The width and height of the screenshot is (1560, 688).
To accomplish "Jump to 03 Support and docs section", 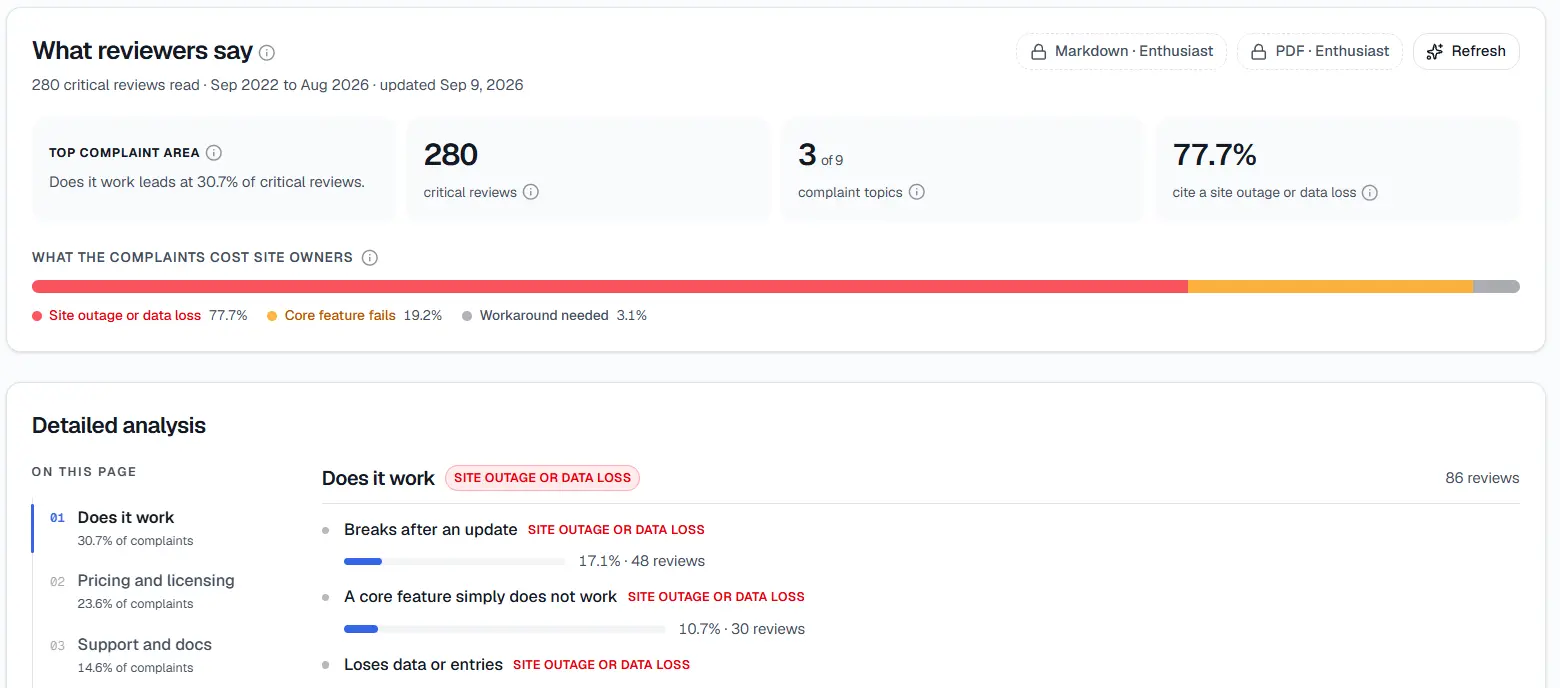I will point(144,655).
